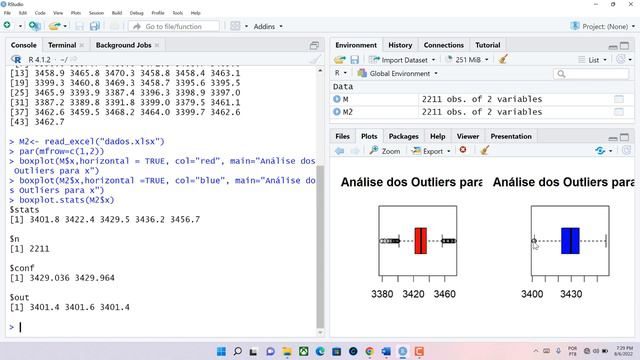View the M data frame table icon
This screenshot has height=360, width=640.
click(619, 99)
